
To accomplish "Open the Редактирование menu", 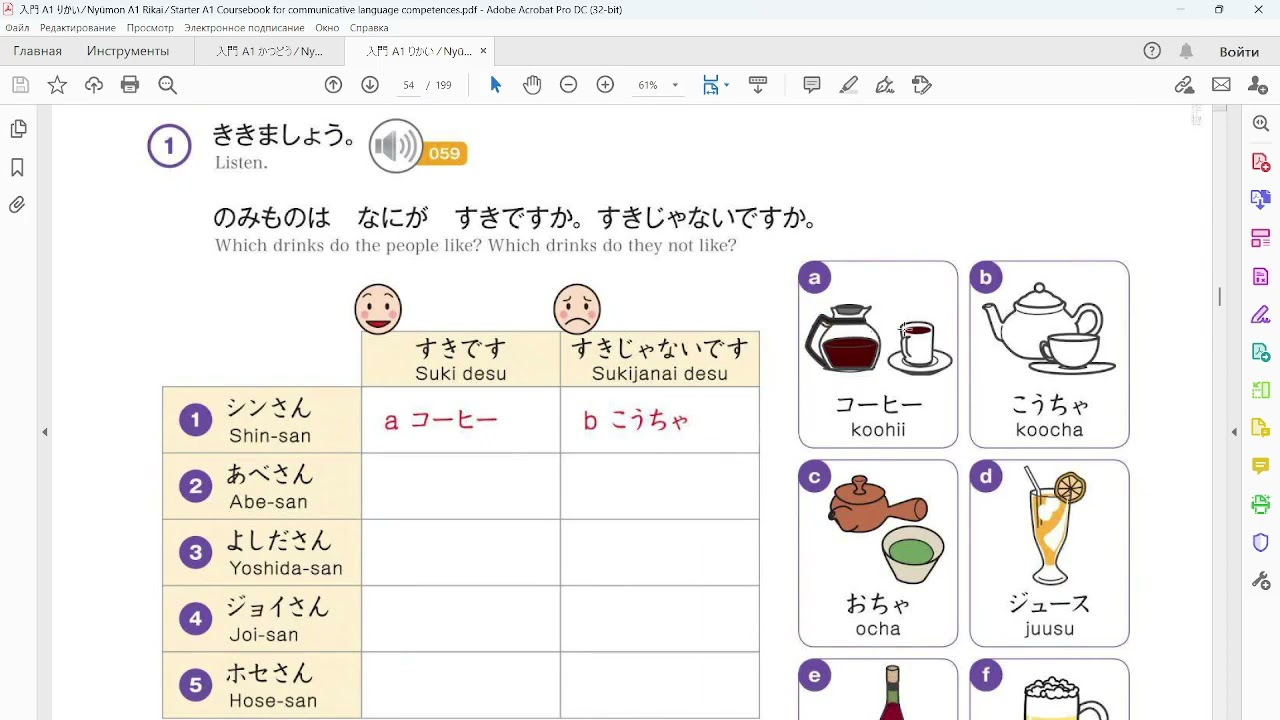I will coord(77,28).
